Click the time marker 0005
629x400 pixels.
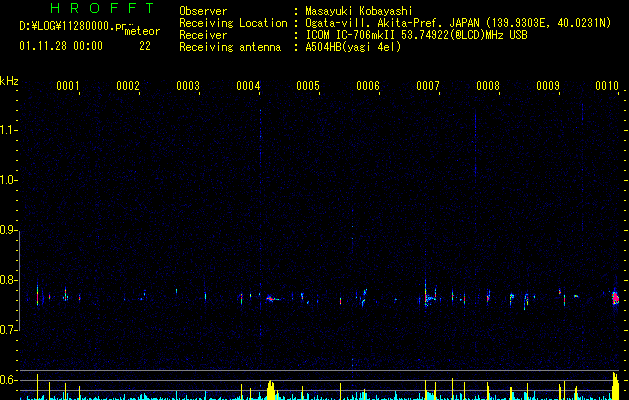(x=308, y=86)
